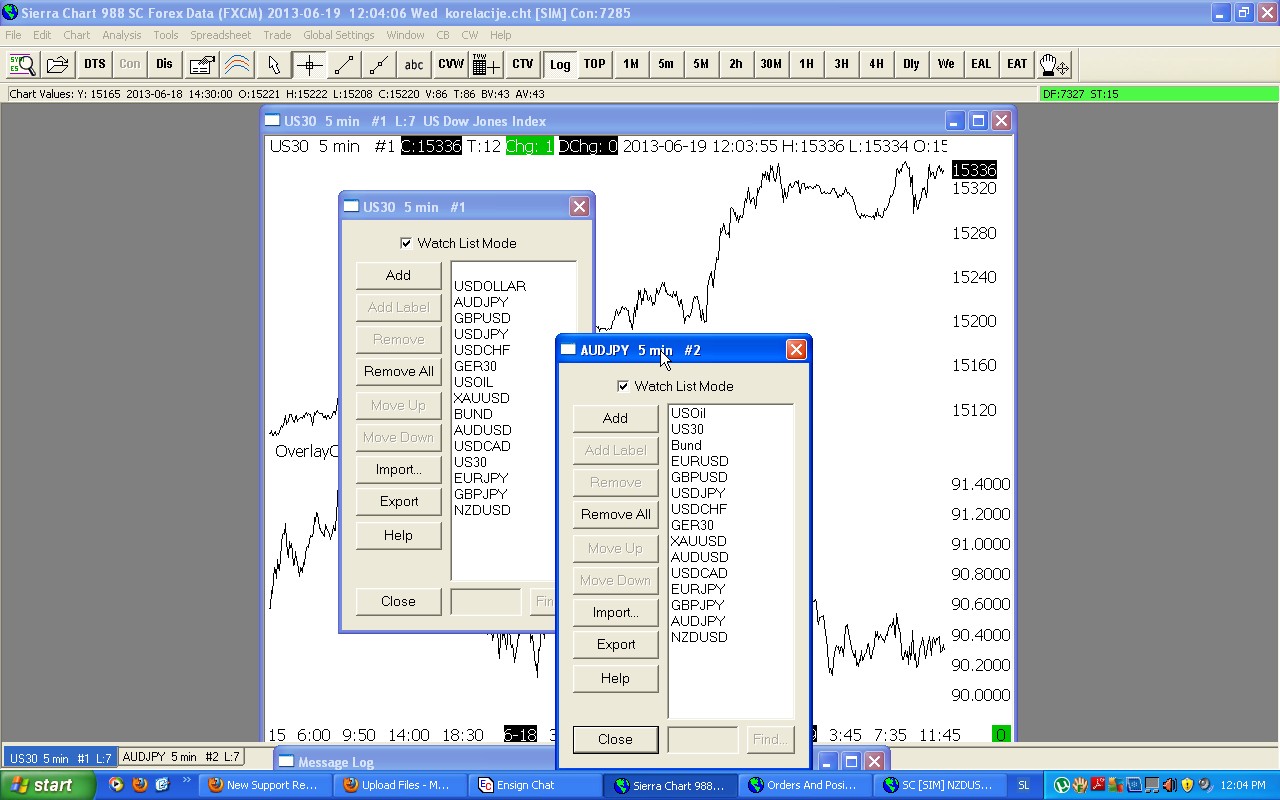Screen dimensions: 1280x800
Task: Open Orders And Positions taskbar window
Action: 806,785
